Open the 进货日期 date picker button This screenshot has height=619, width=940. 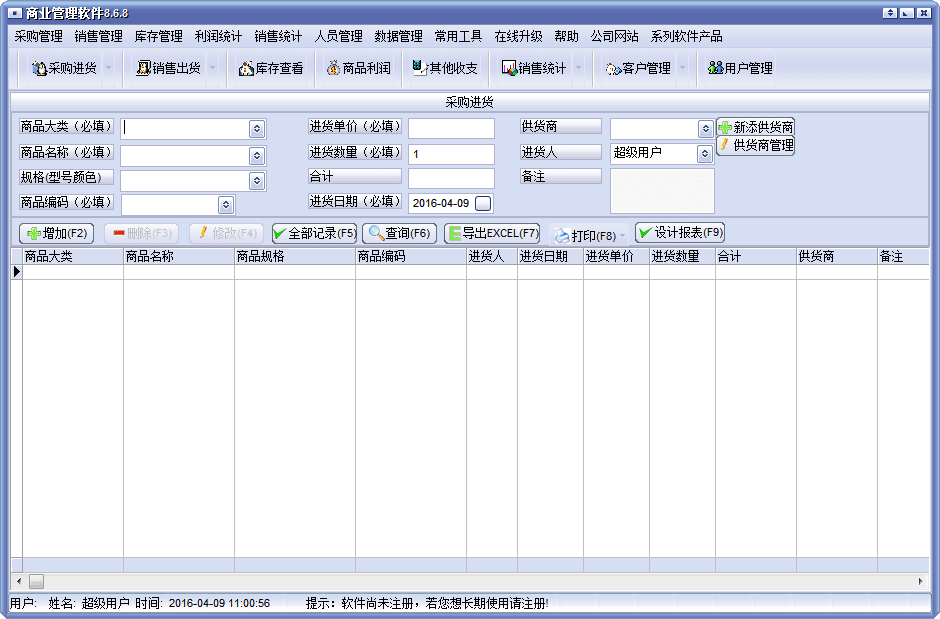coord(483,203)
